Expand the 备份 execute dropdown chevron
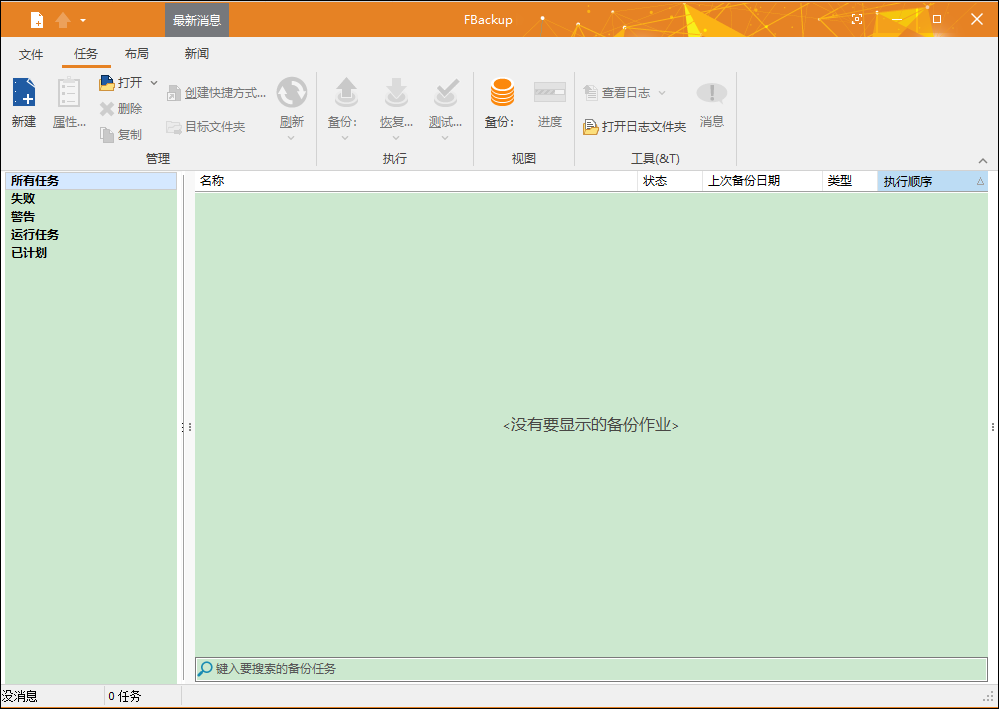The width and height of the screenshot is (999, 709). click(345, 138)
